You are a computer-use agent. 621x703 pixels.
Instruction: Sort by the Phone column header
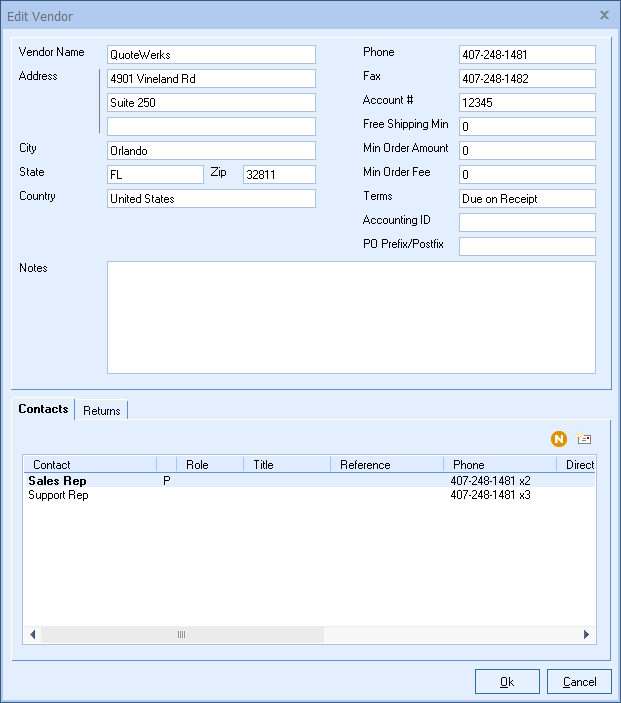pyautogui.click(x=499, y=465)
